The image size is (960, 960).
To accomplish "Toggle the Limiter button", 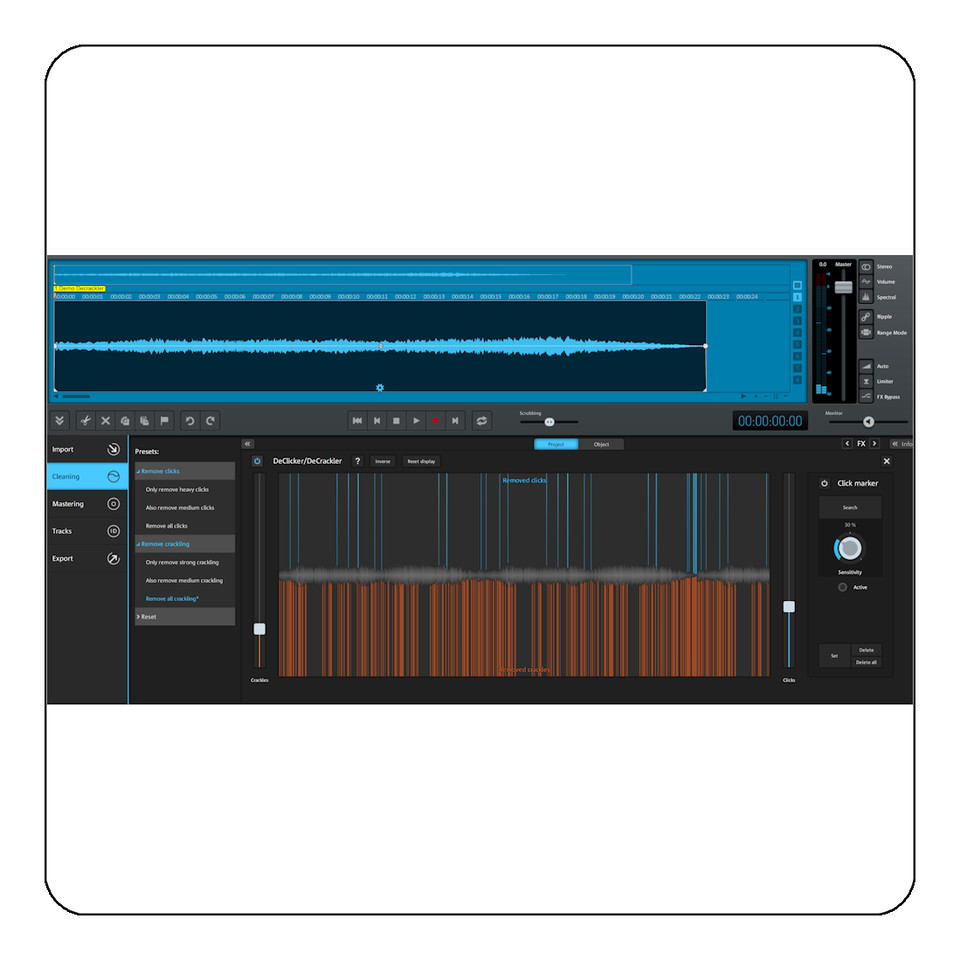I will click(x=866, y=381).
